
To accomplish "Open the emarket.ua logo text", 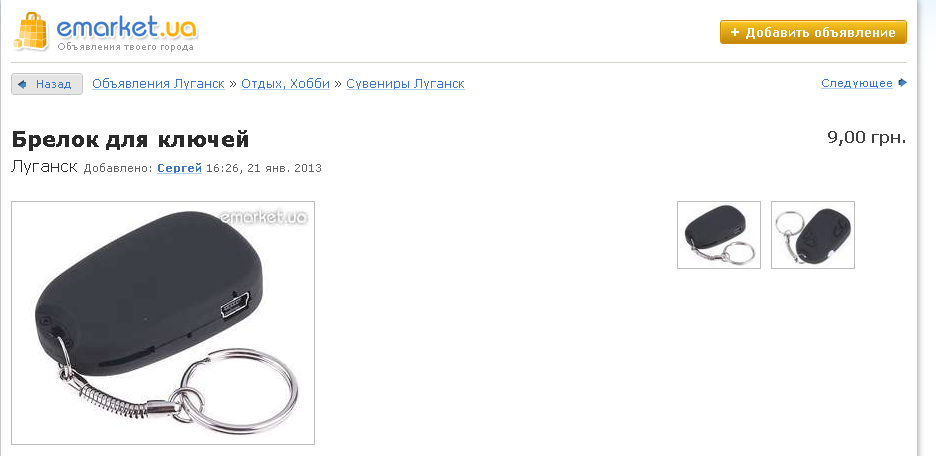I will click(127, 26).
